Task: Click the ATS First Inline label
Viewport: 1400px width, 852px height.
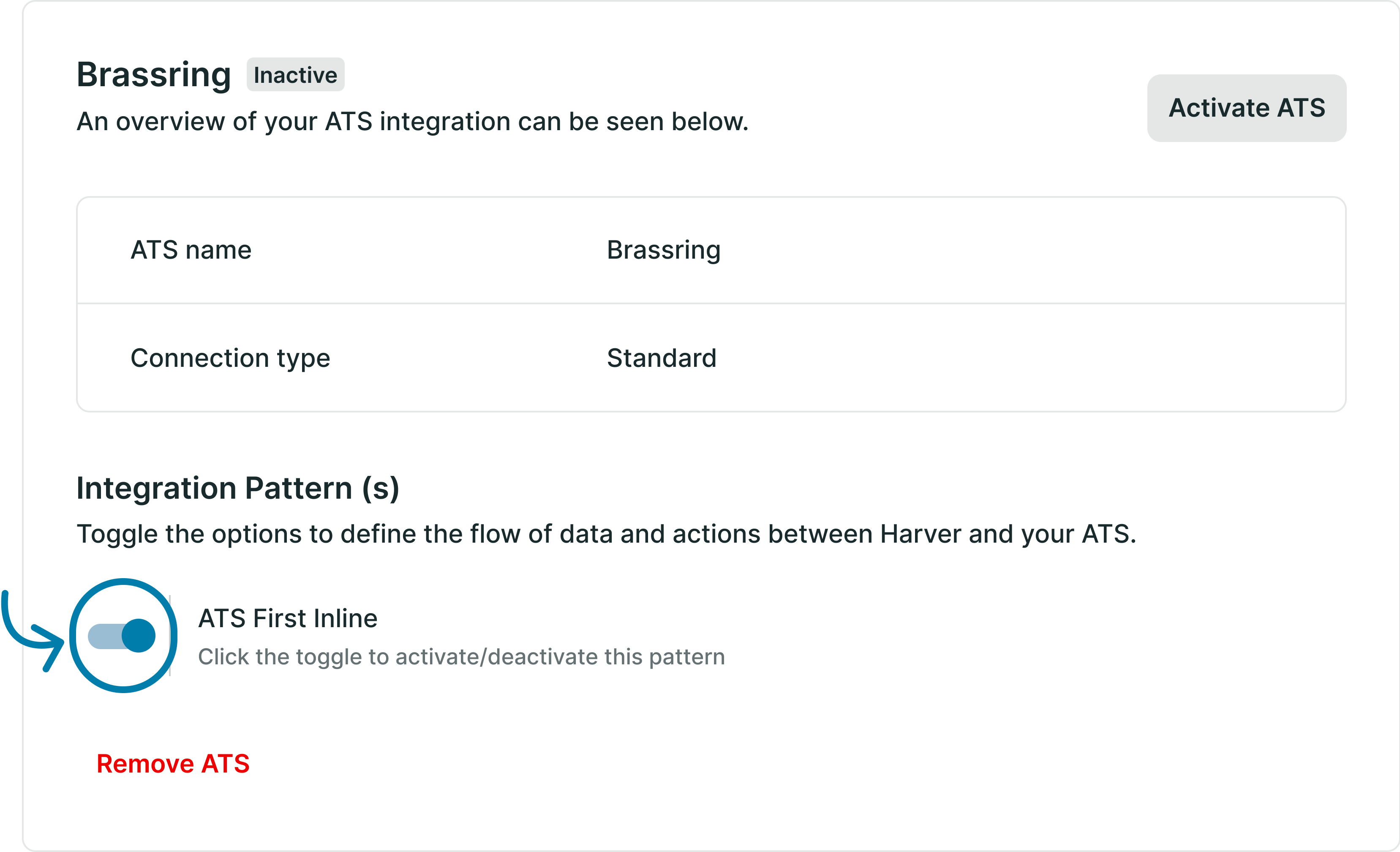Action: point(288,617)
